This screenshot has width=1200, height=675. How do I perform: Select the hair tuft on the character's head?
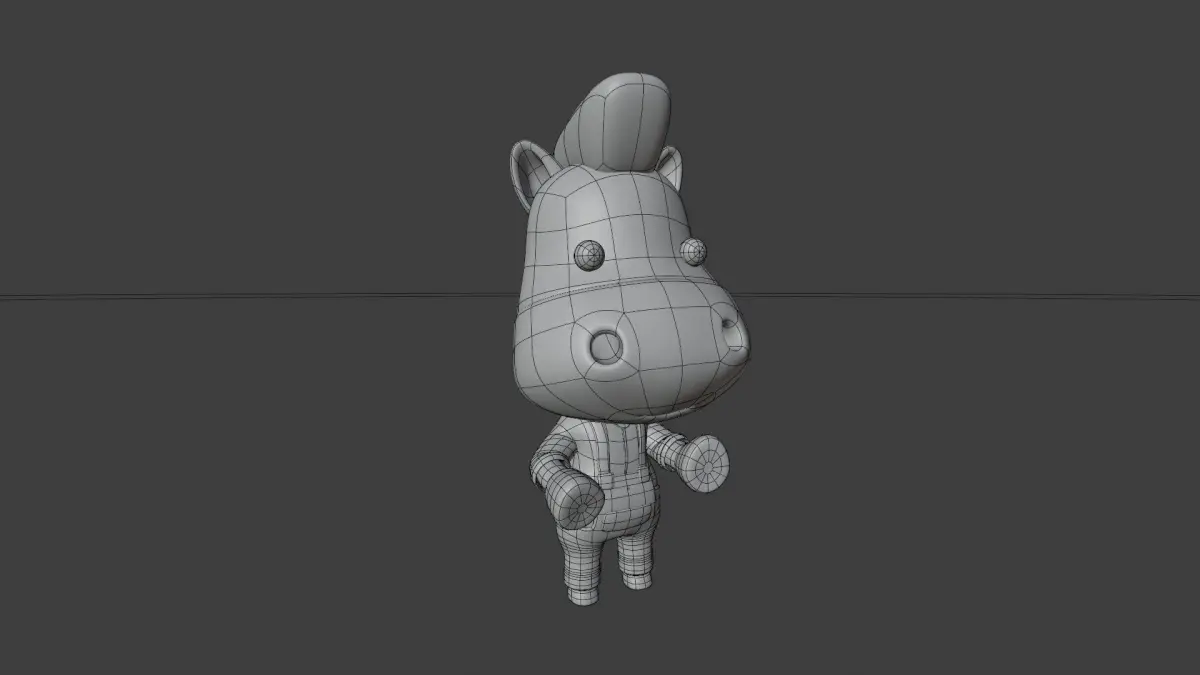pyautogui.click(x=613, y=120)
